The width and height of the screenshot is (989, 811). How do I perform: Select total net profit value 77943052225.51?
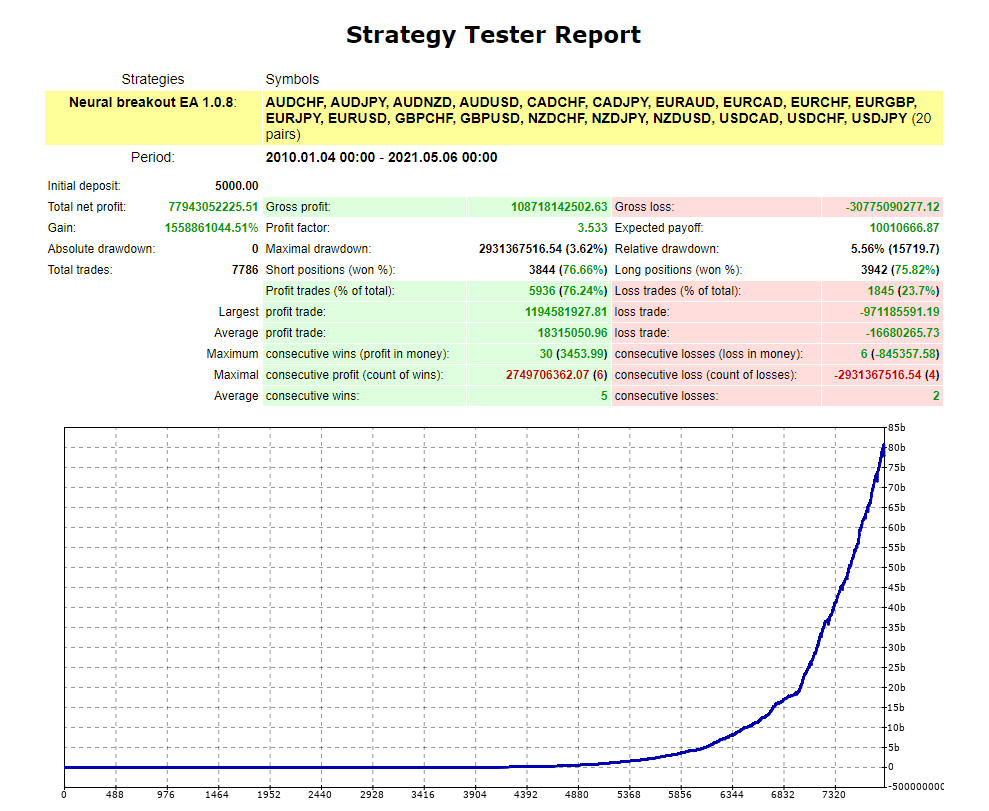tap(213, 207)
